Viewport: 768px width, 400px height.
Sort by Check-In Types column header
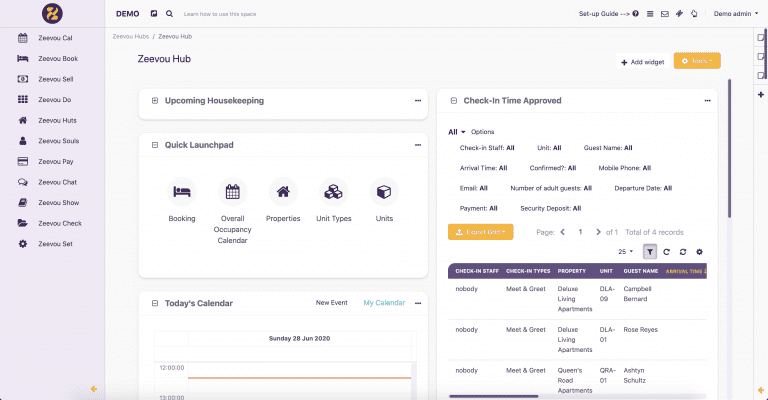(528, 271)
